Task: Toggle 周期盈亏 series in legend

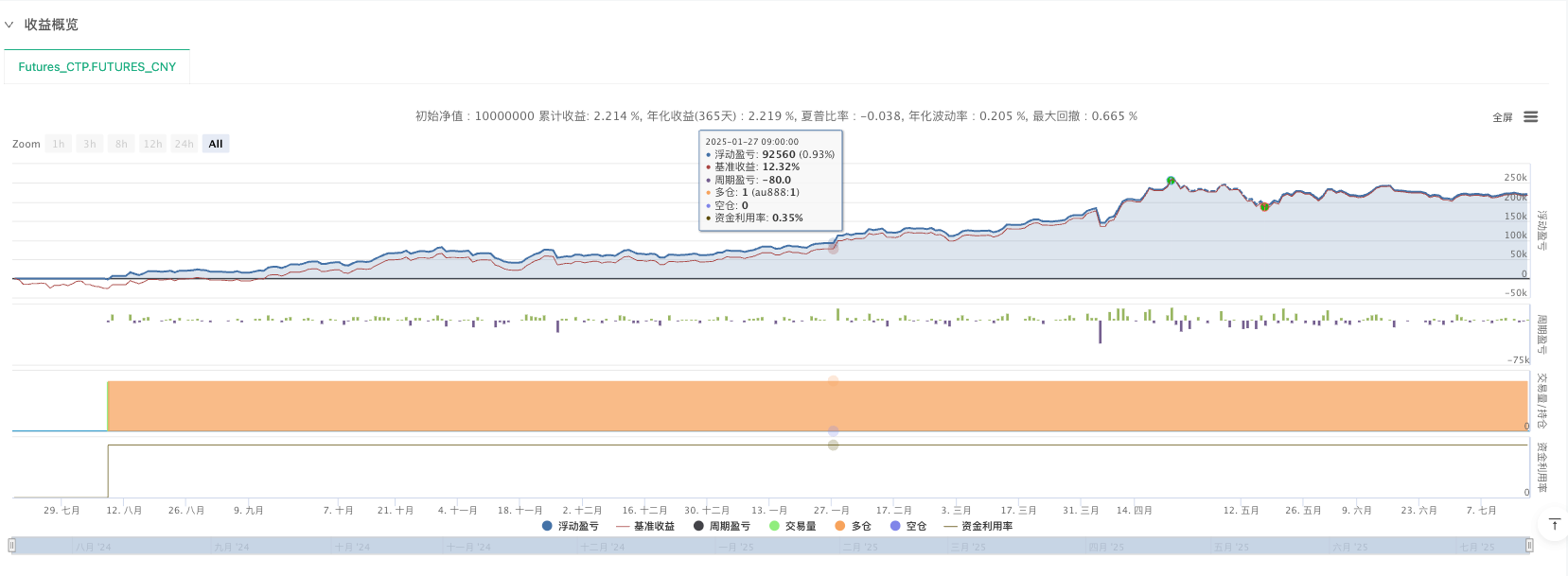Action: (x=722, y=526)
